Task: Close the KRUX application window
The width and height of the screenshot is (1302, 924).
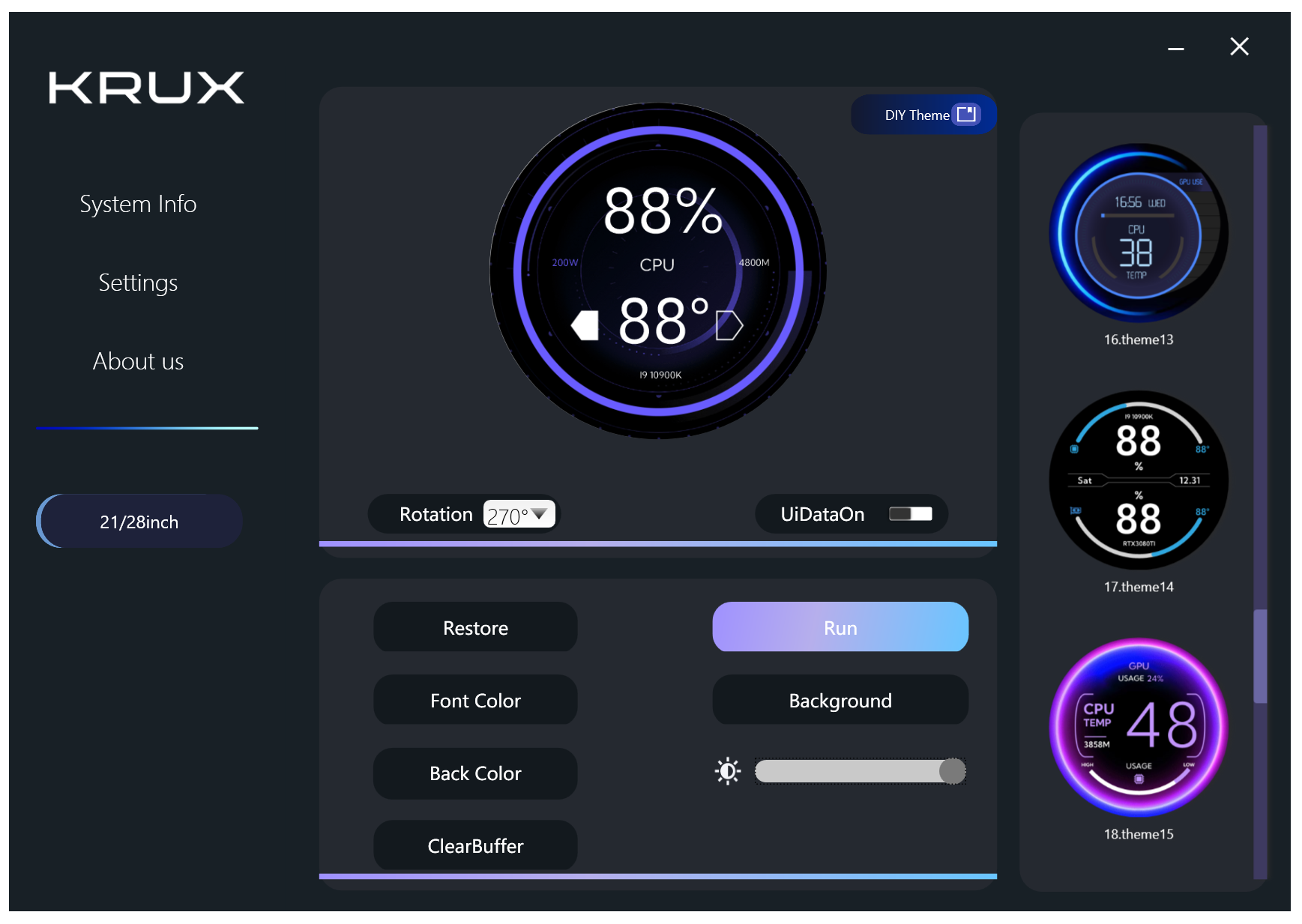Action: [x=1239, y=47]
